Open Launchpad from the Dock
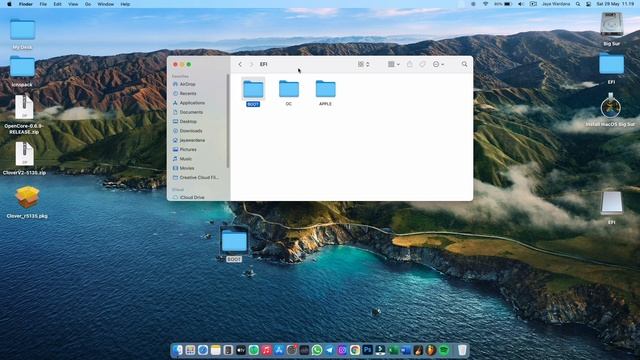This screenshot has width=640, height=360. coord(190,350)
